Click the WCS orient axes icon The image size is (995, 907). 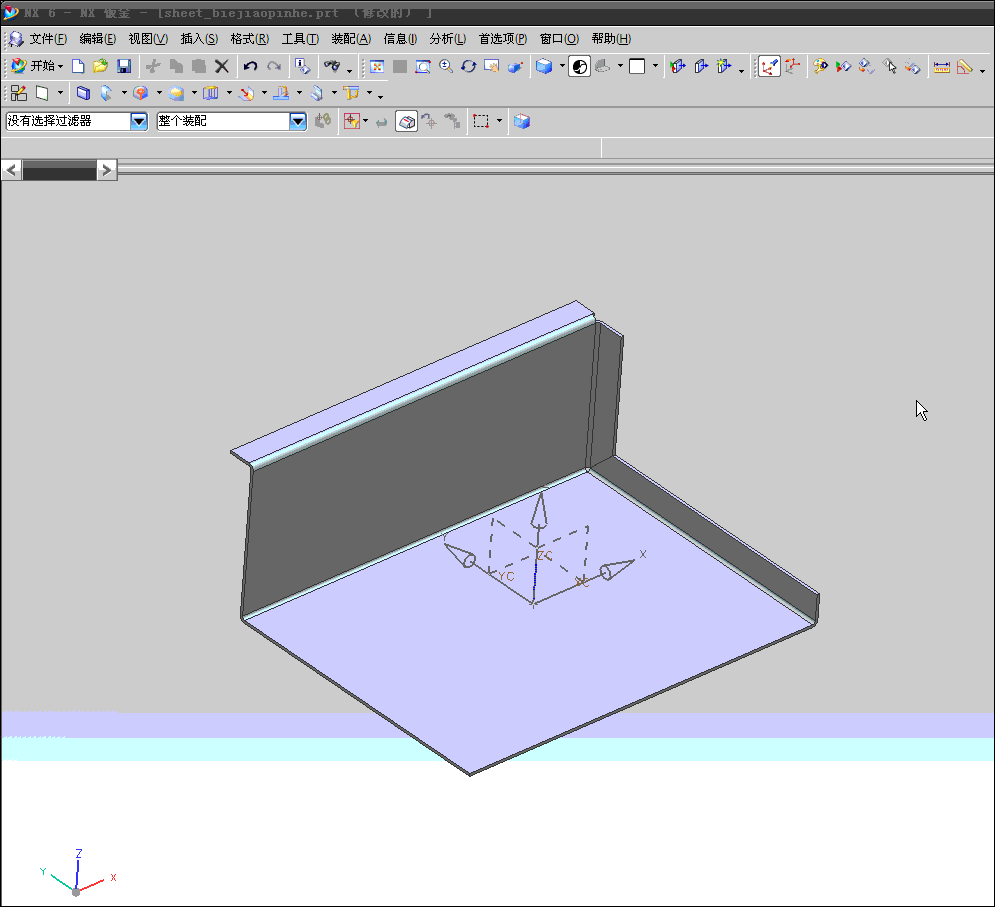[793, 66]
